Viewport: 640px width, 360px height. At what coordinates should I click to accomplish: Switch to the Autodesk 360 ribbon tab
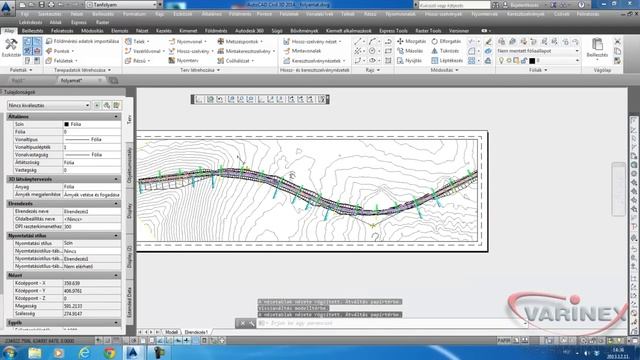(249, 31)
